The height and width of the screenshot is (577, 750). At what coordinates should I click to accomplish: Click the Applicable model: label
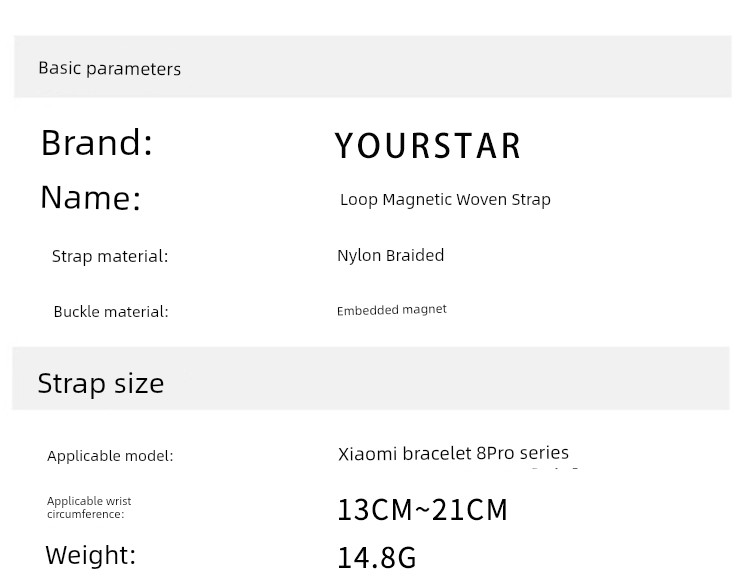coord(110,455)
